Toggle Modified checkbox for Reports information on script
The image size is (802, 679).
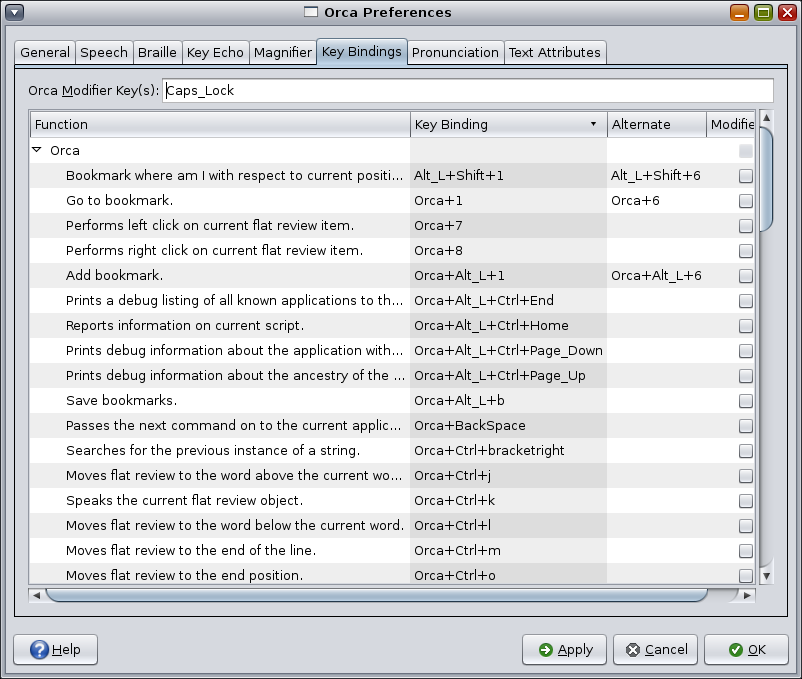[x=746, y=326]
